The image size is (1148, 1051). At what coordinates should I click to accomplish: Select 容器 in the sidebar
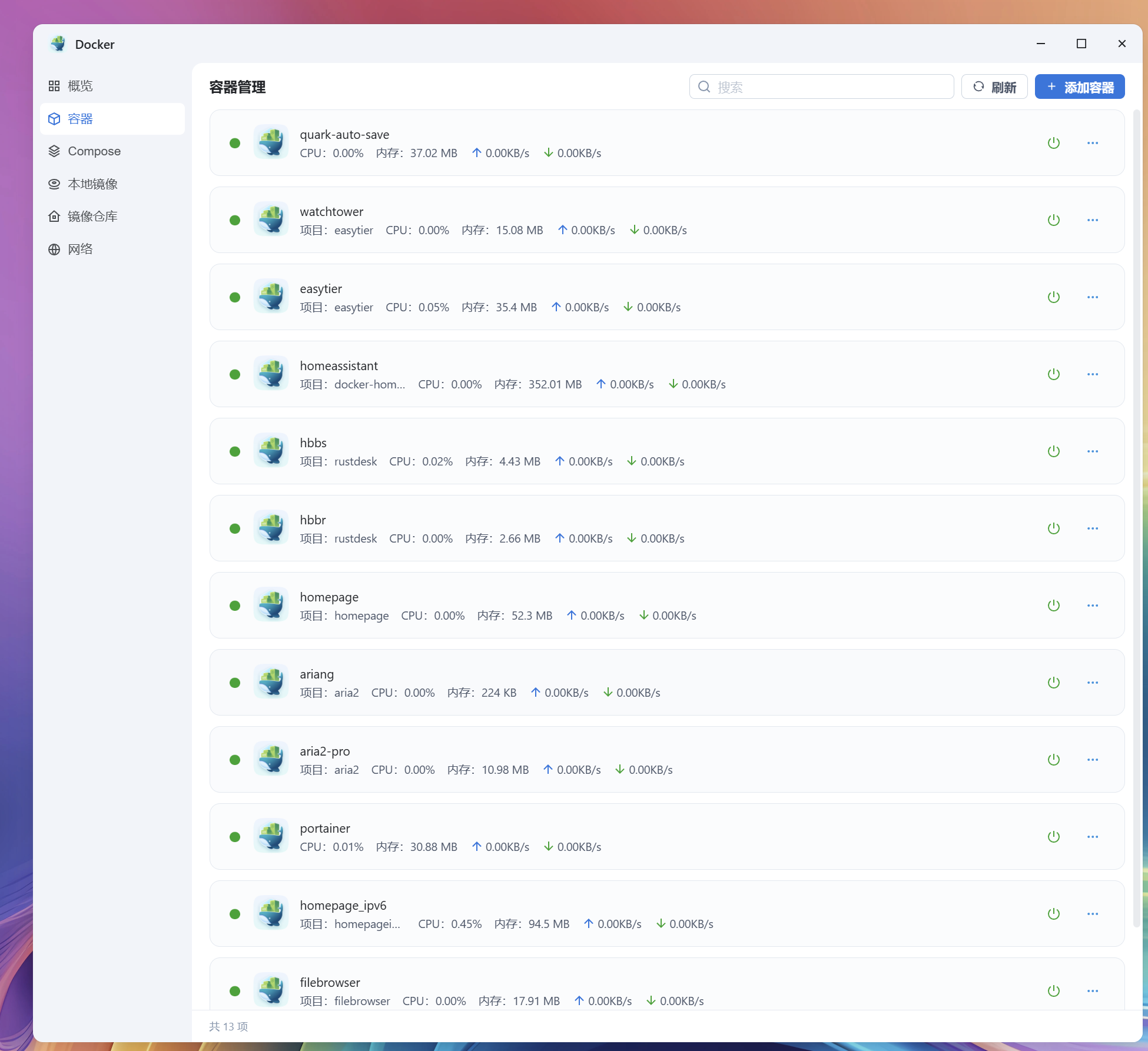click(x=112, y=119)
